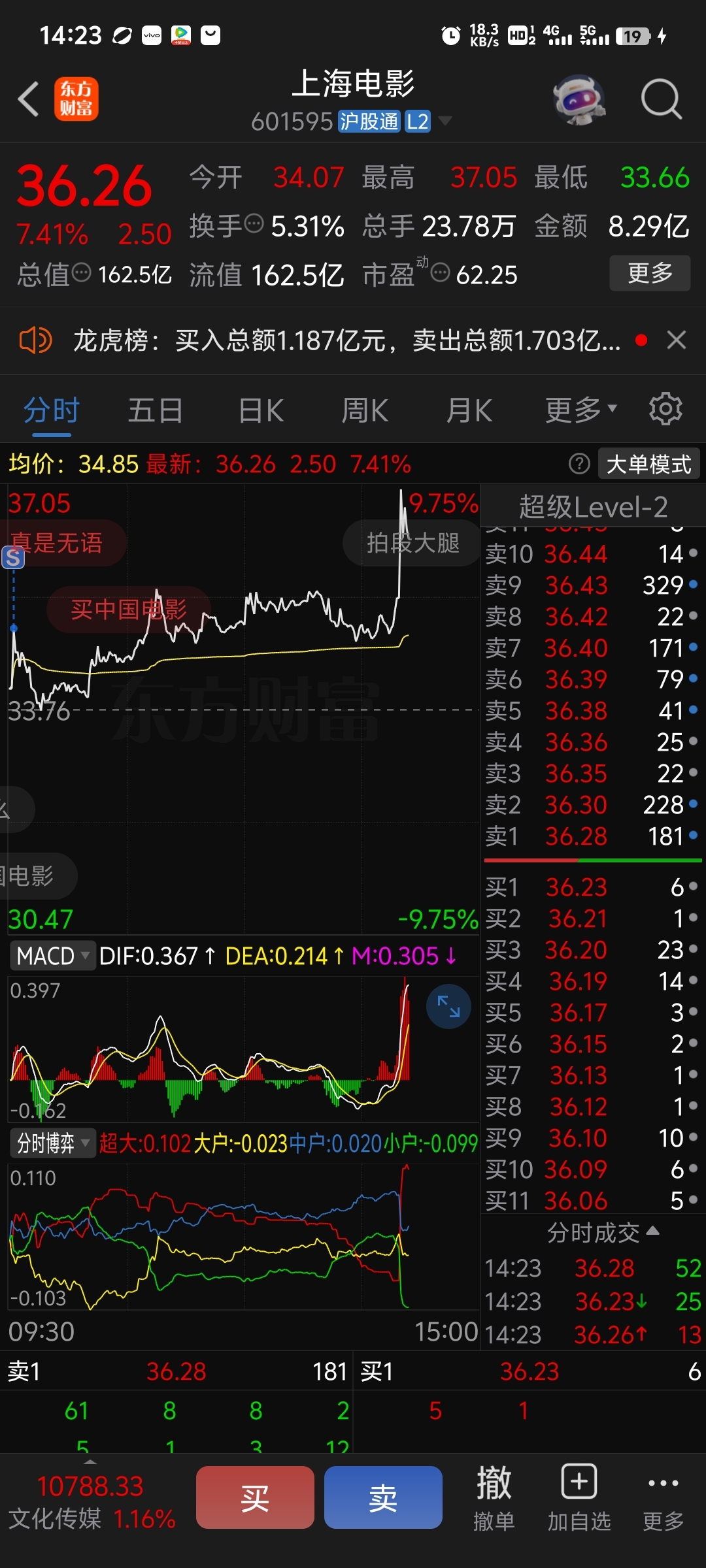Tap the 市盈 info circle icon
The width and height of the screenshot is (706, 1568).
click(441, 272)
